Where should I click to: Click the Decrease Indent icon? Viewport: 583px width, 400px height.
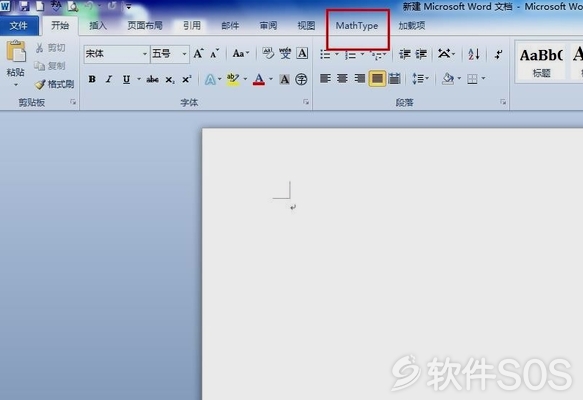tap(404, 54)
